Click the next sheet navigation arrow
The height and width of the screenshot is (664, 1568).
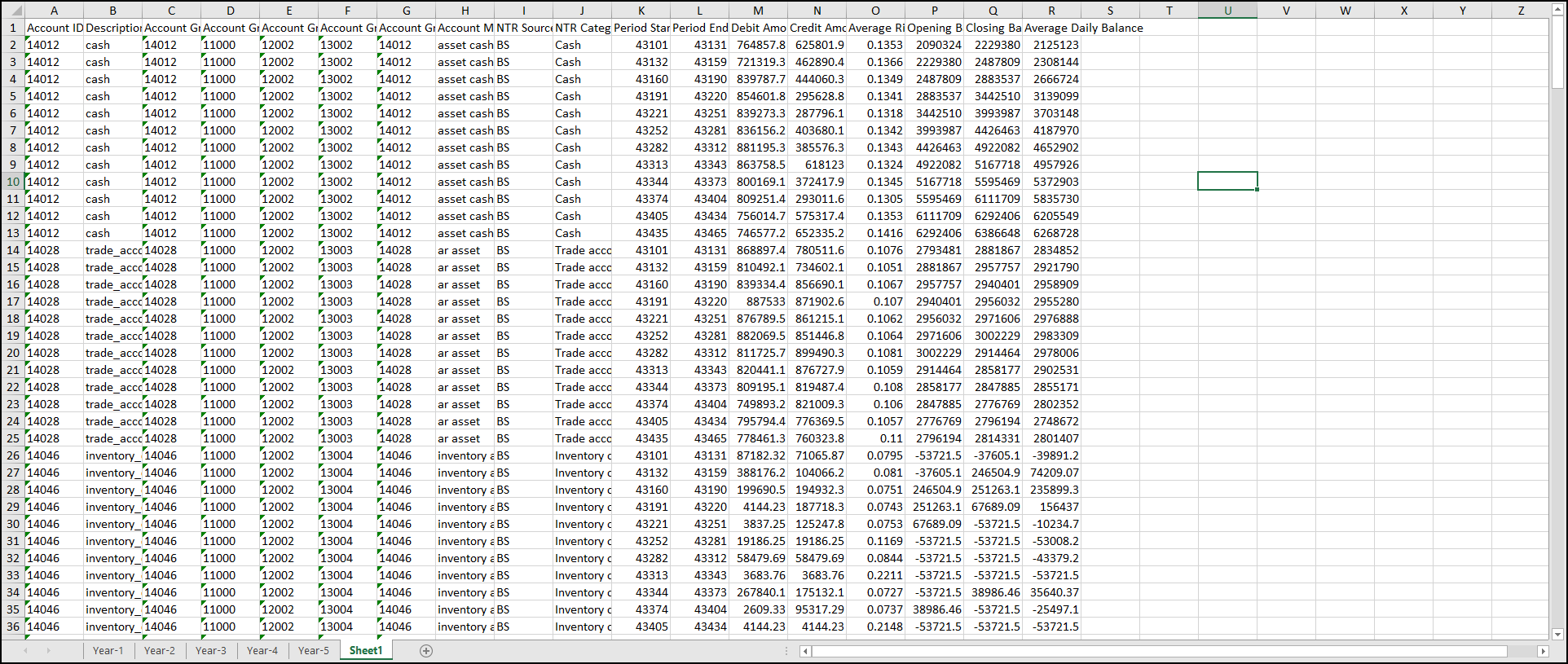pos(49,650)
